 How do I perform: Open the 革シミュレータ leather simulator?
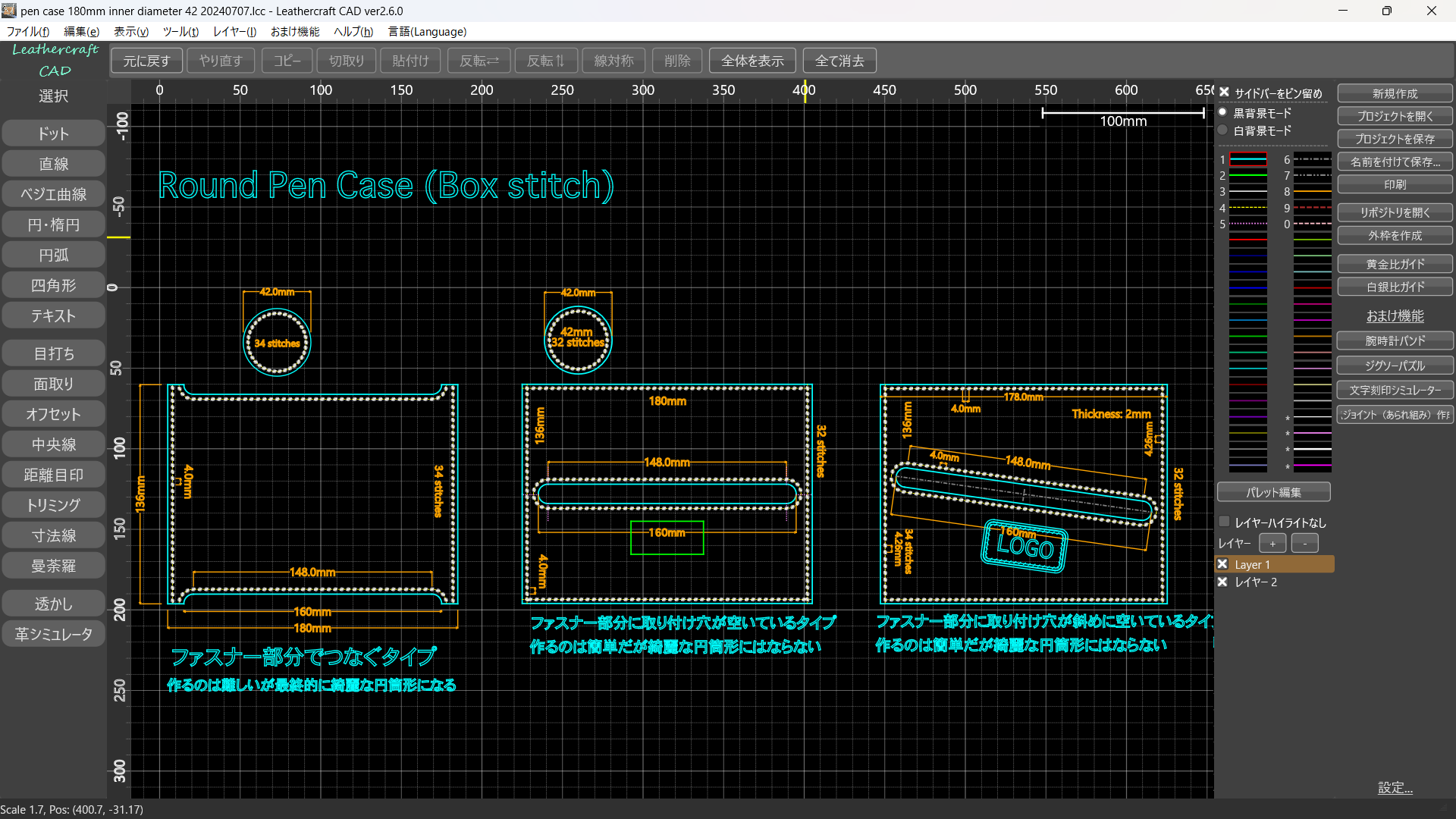pos(53,634)
